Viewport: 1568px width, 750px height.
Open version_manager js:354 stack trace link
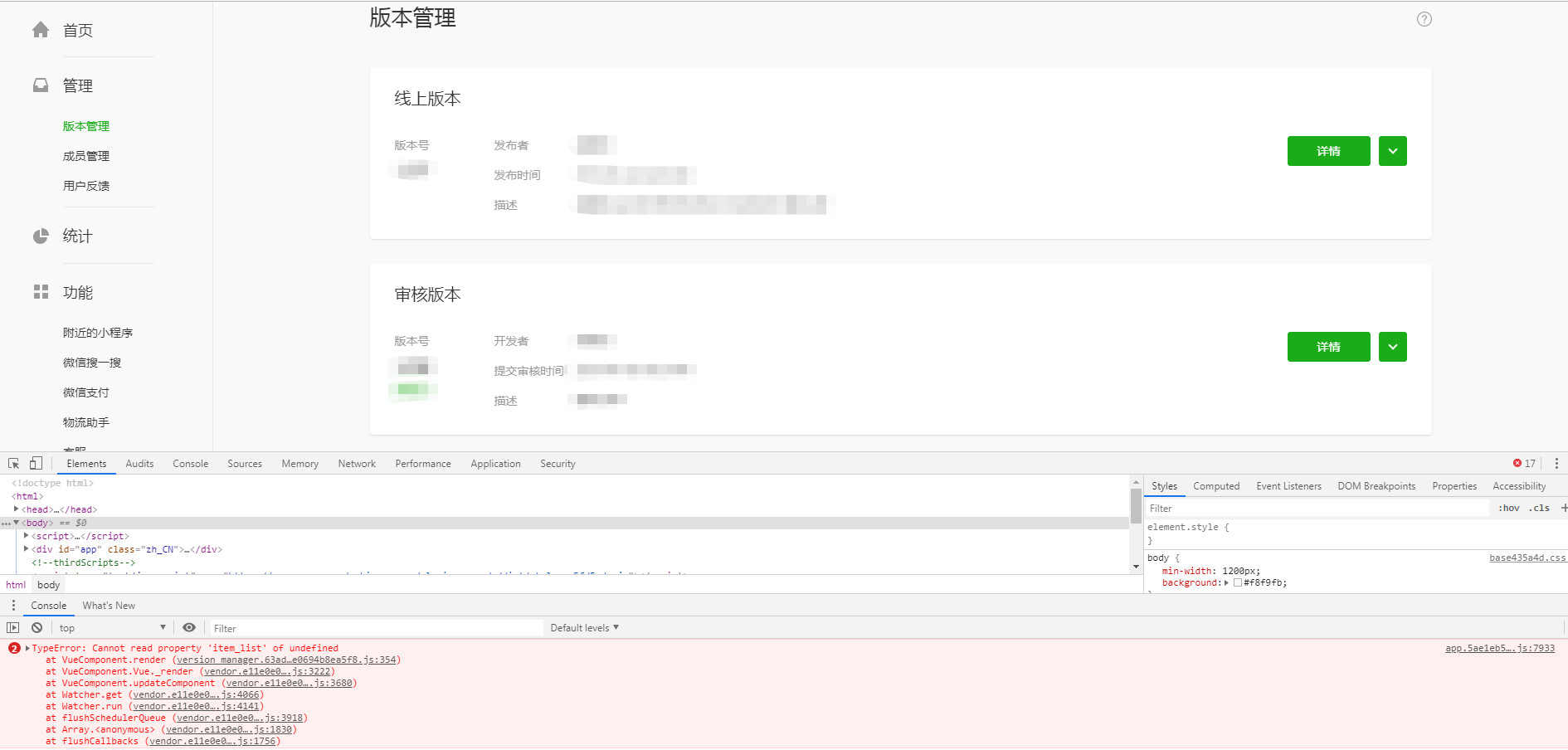286,660
